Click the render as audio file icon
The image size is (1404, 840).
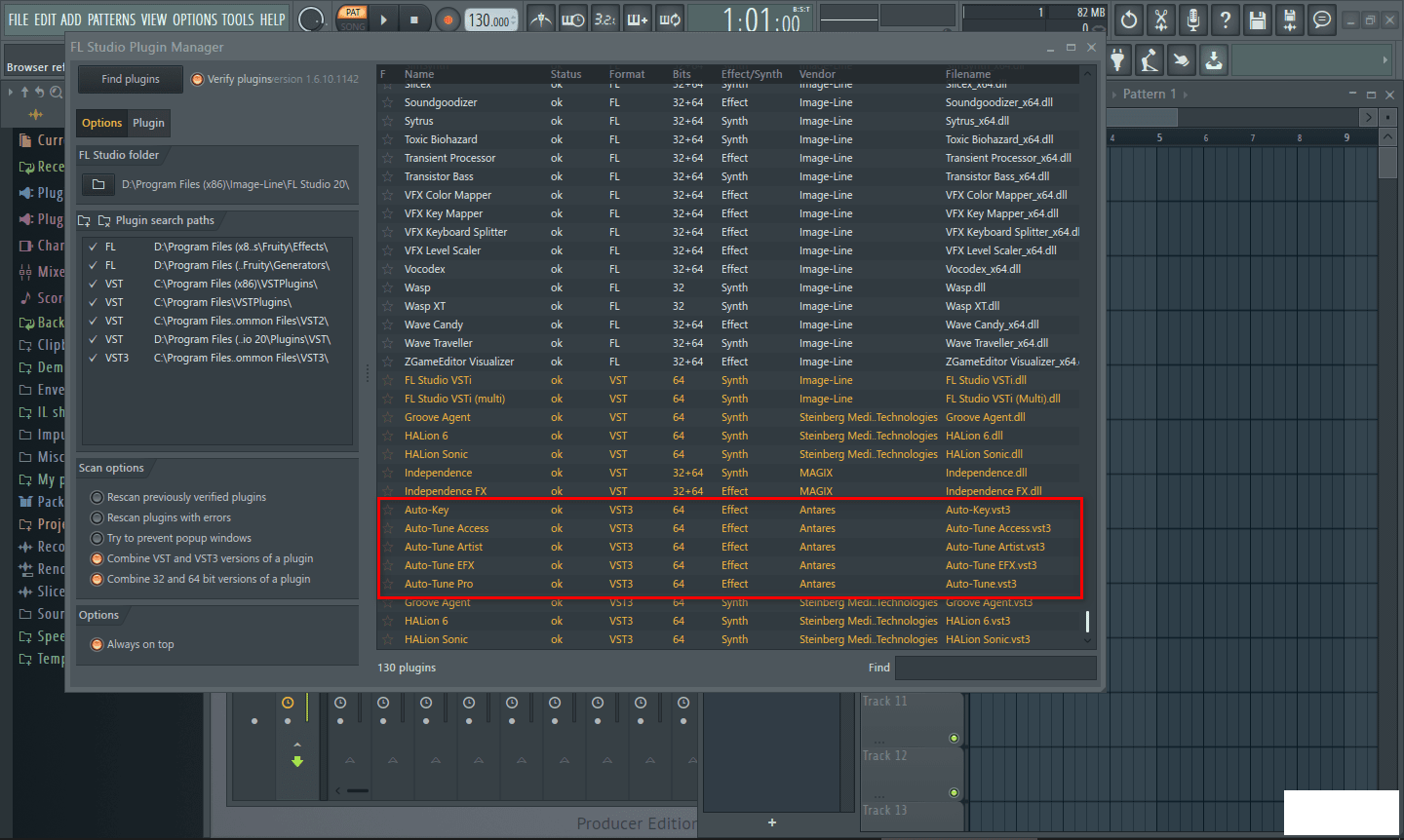(1290, 19)
